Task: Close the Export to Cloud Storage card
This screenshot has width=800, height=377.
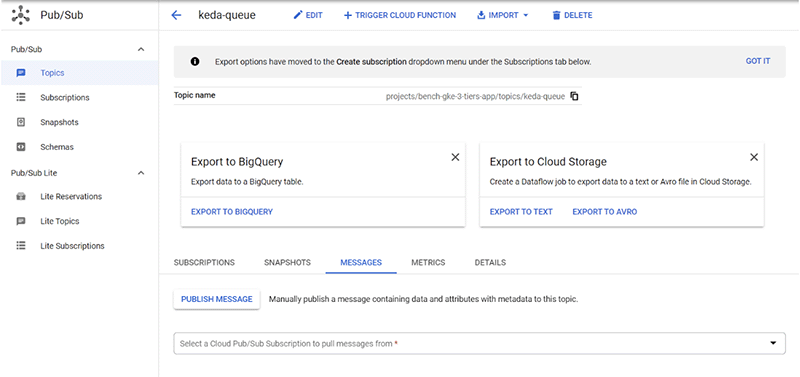Action: (x=754, y=157)
